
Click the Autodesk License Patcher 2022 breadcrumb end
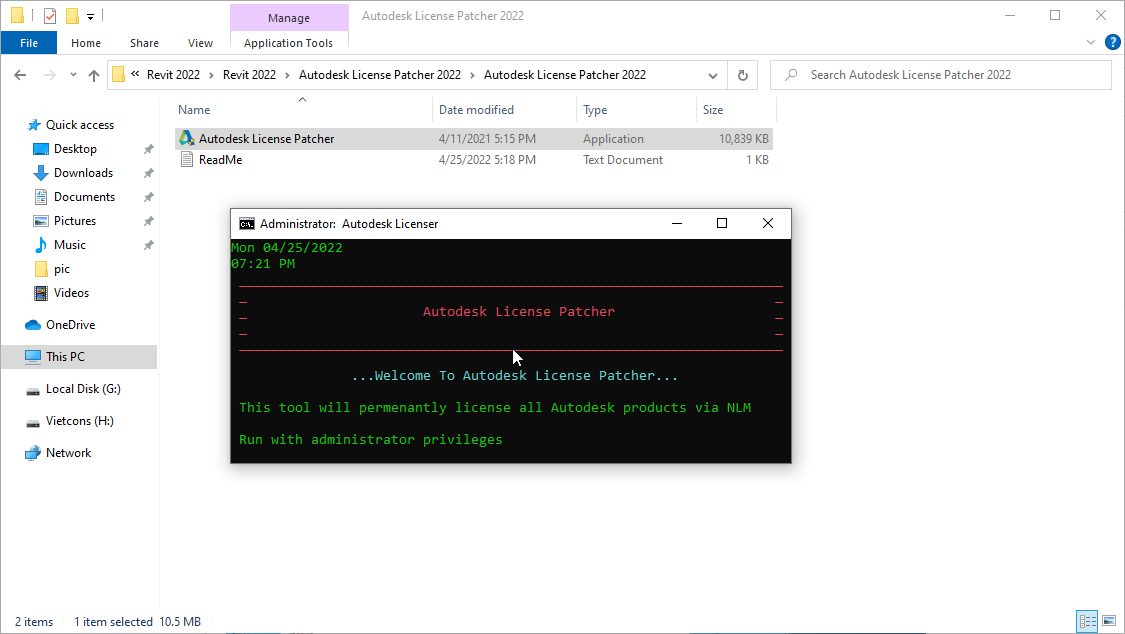pos(565,75)
